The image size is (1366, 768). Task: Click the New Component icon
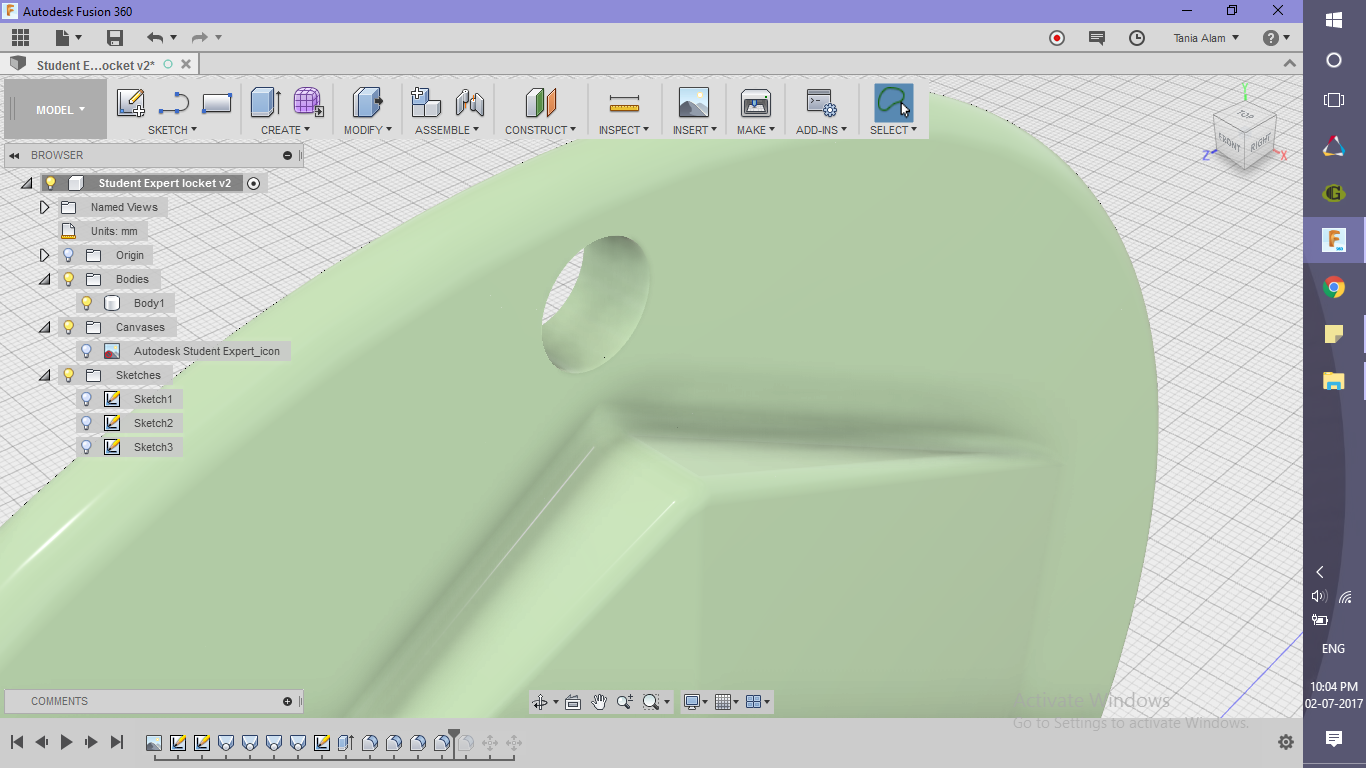tap(427, 103)
